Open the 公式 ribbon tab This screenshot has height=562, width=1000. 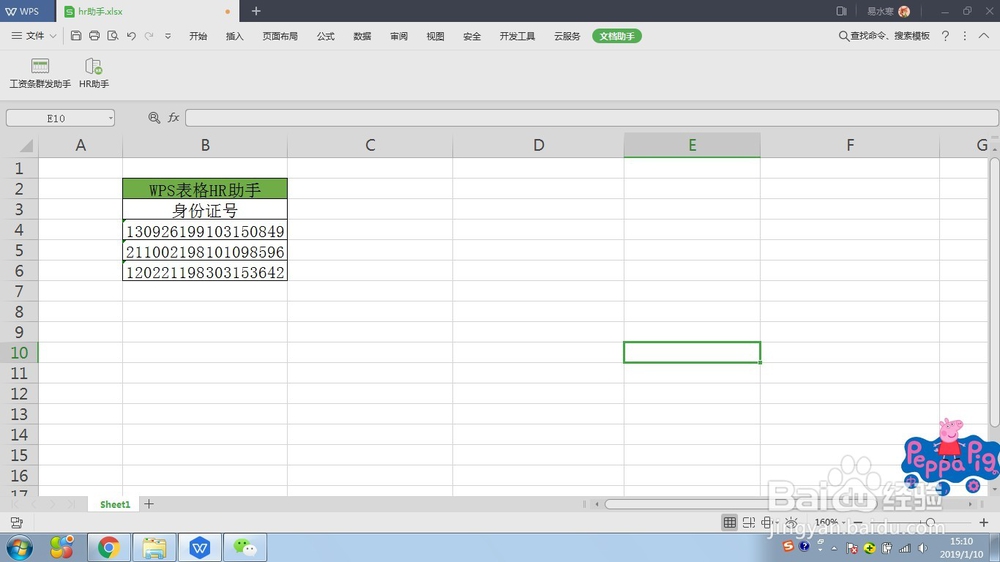tap(325, 36)
